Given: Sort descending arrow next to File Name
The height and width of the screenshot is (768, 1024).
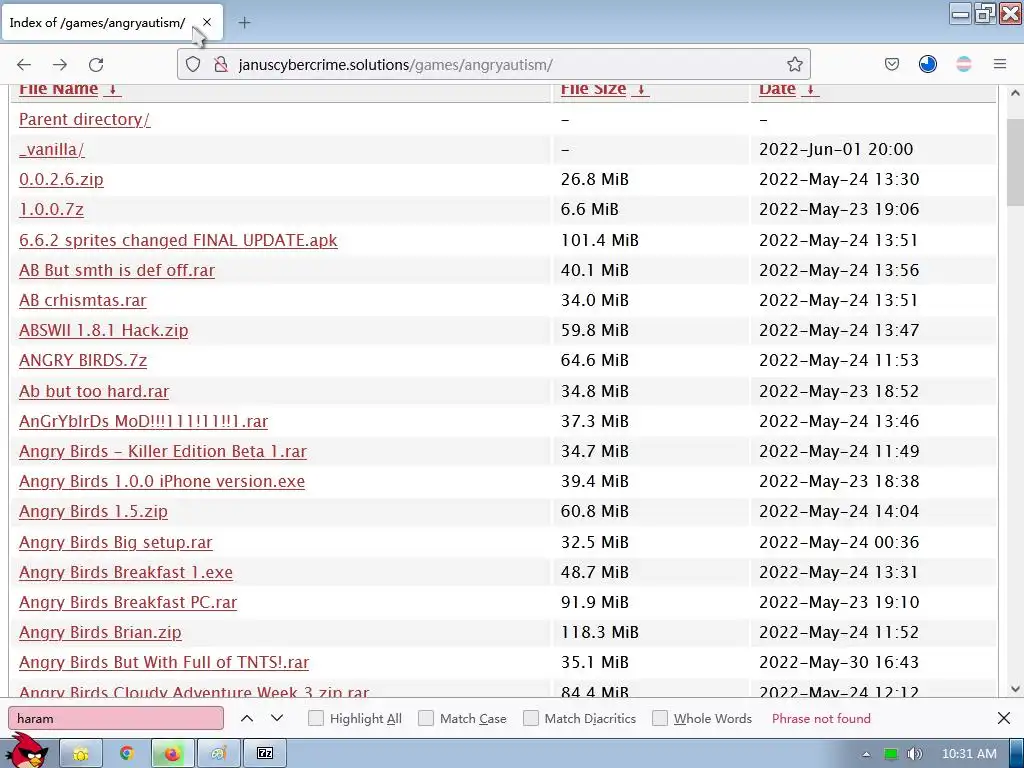Looking at the screenshot, I should [112, 89].
